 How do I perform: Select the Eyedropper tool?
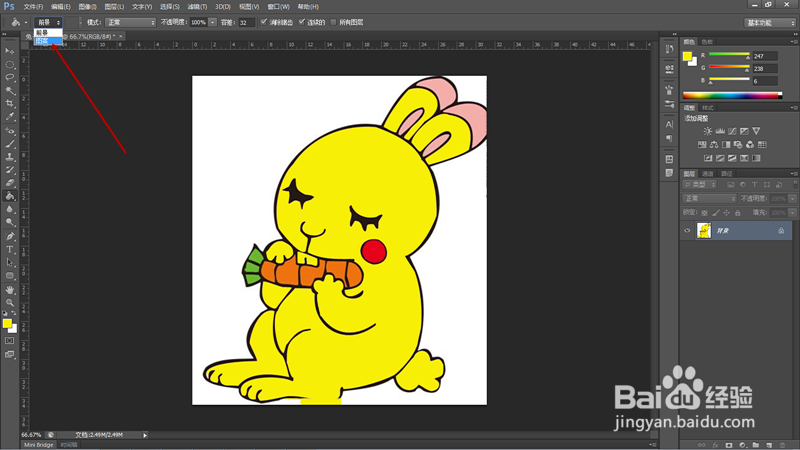tap(10, 117)
